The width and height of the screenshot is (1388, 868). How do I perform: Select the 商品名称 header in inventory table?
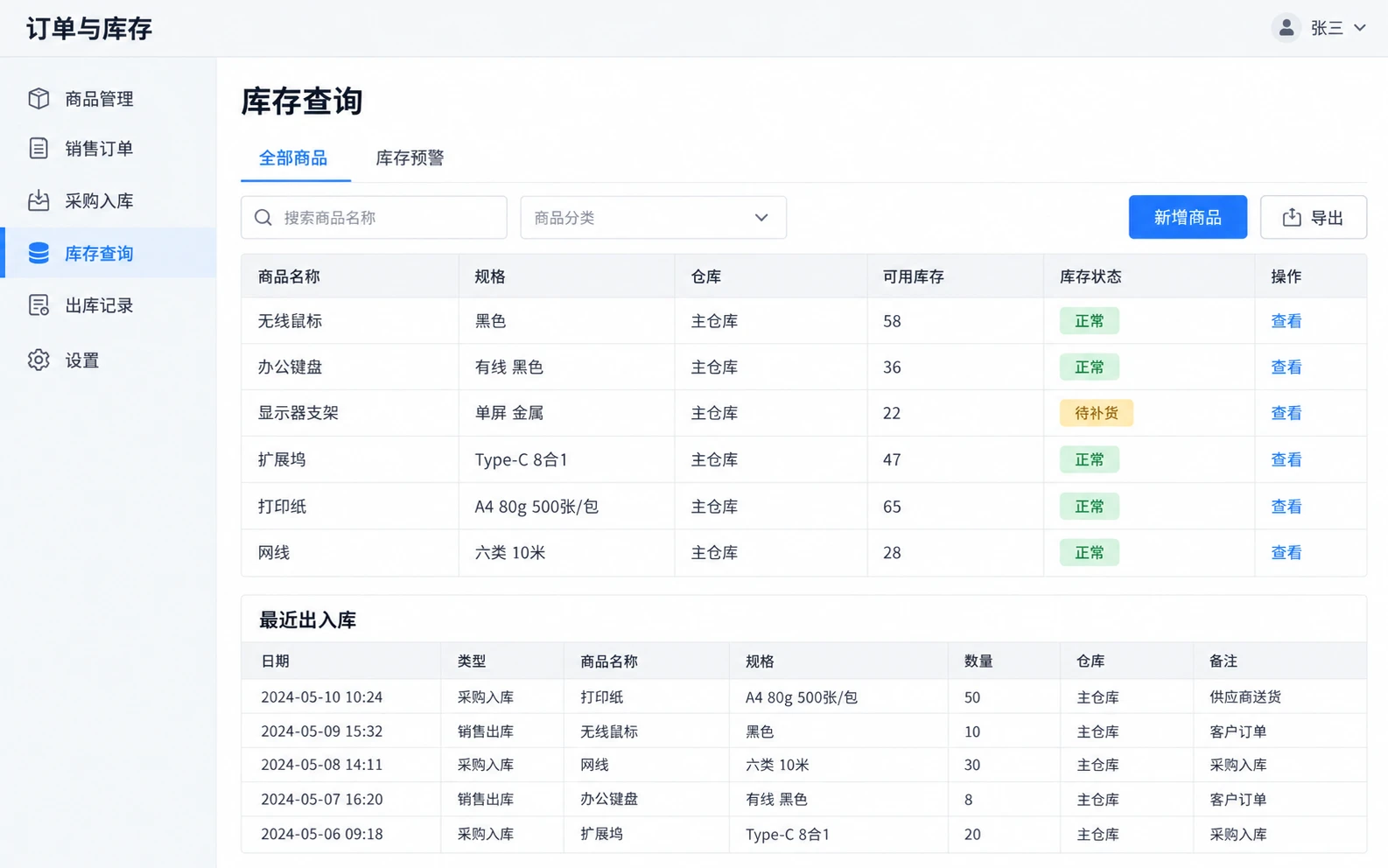point(289,276)
